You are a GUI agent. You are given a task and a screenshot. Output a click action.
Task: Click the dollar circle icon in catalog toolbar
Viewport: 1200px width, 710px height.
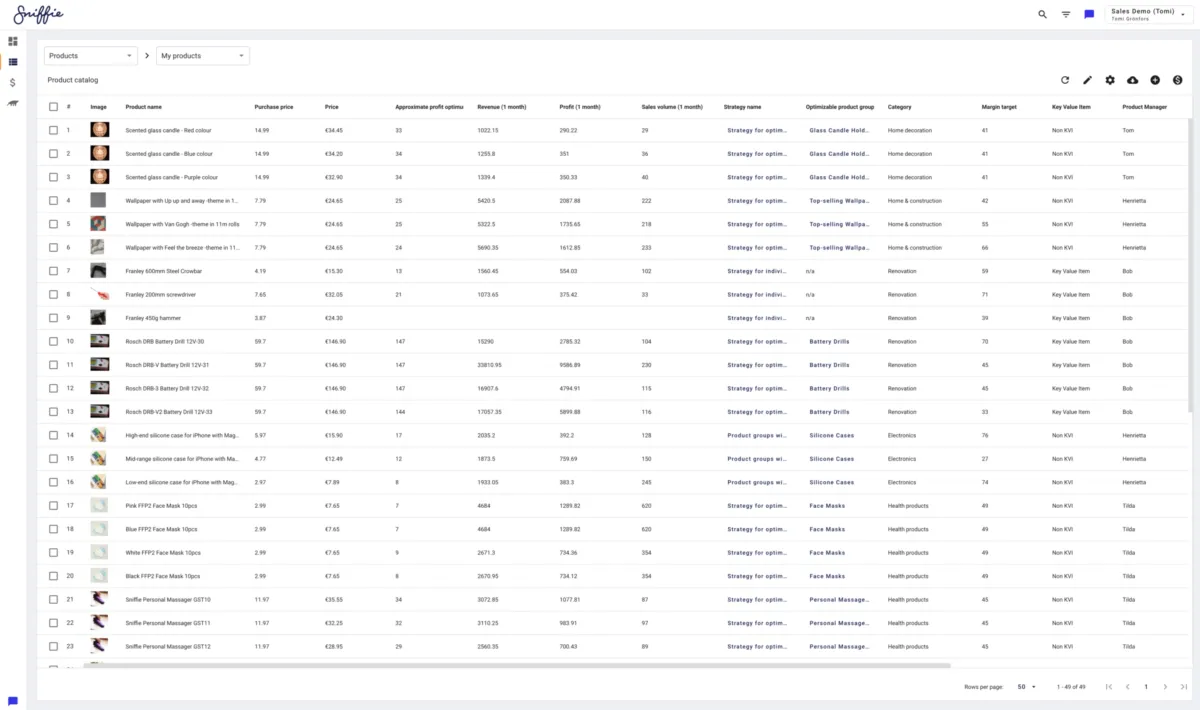pos(1178,80)
